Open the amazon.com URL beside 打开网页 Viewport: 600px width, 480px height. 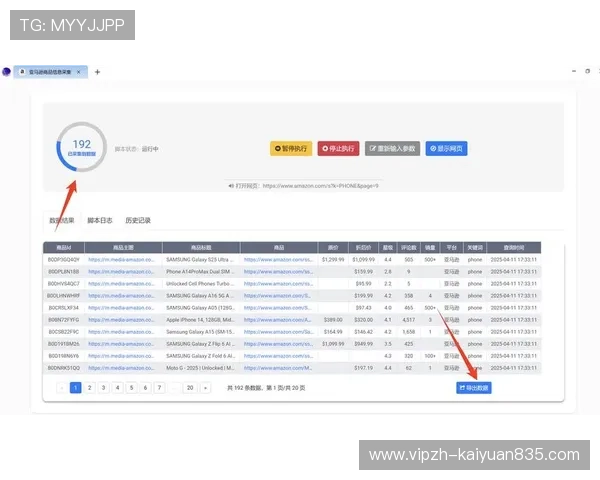tap(320, 185)
